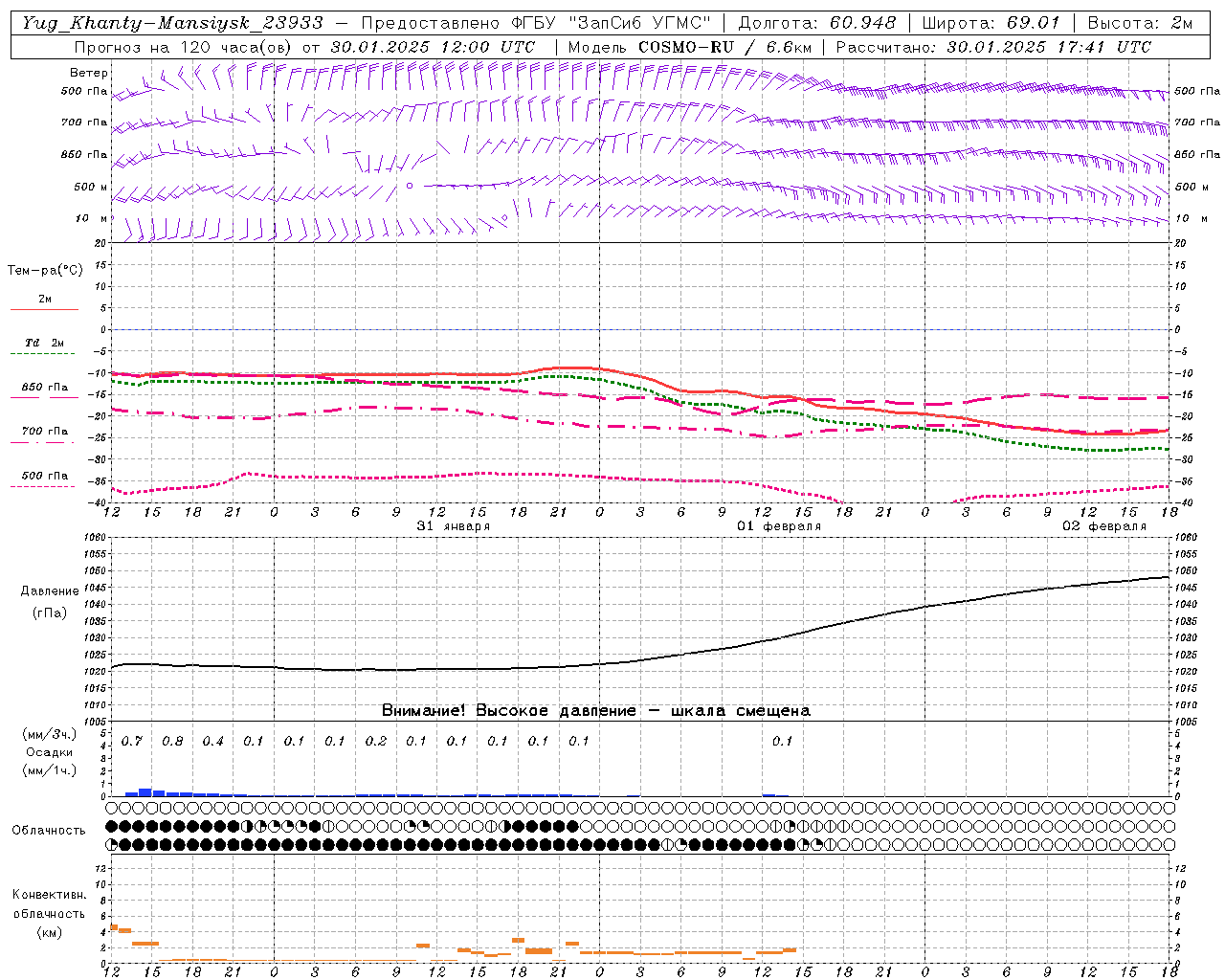The width and height of the screenshot is (1225, 980).
Task: Click the 0.8 precipitation value
Action: (172, 742)
